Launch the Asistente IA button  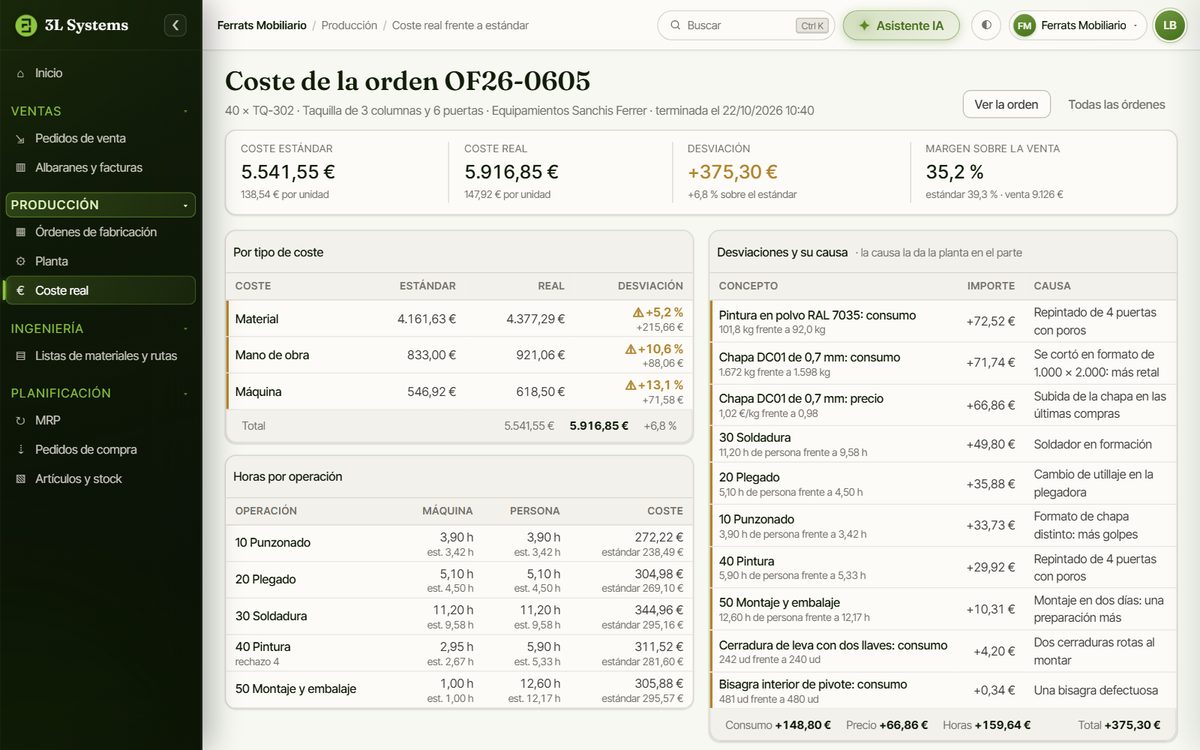pyautogui.click(x=901, y=25)
